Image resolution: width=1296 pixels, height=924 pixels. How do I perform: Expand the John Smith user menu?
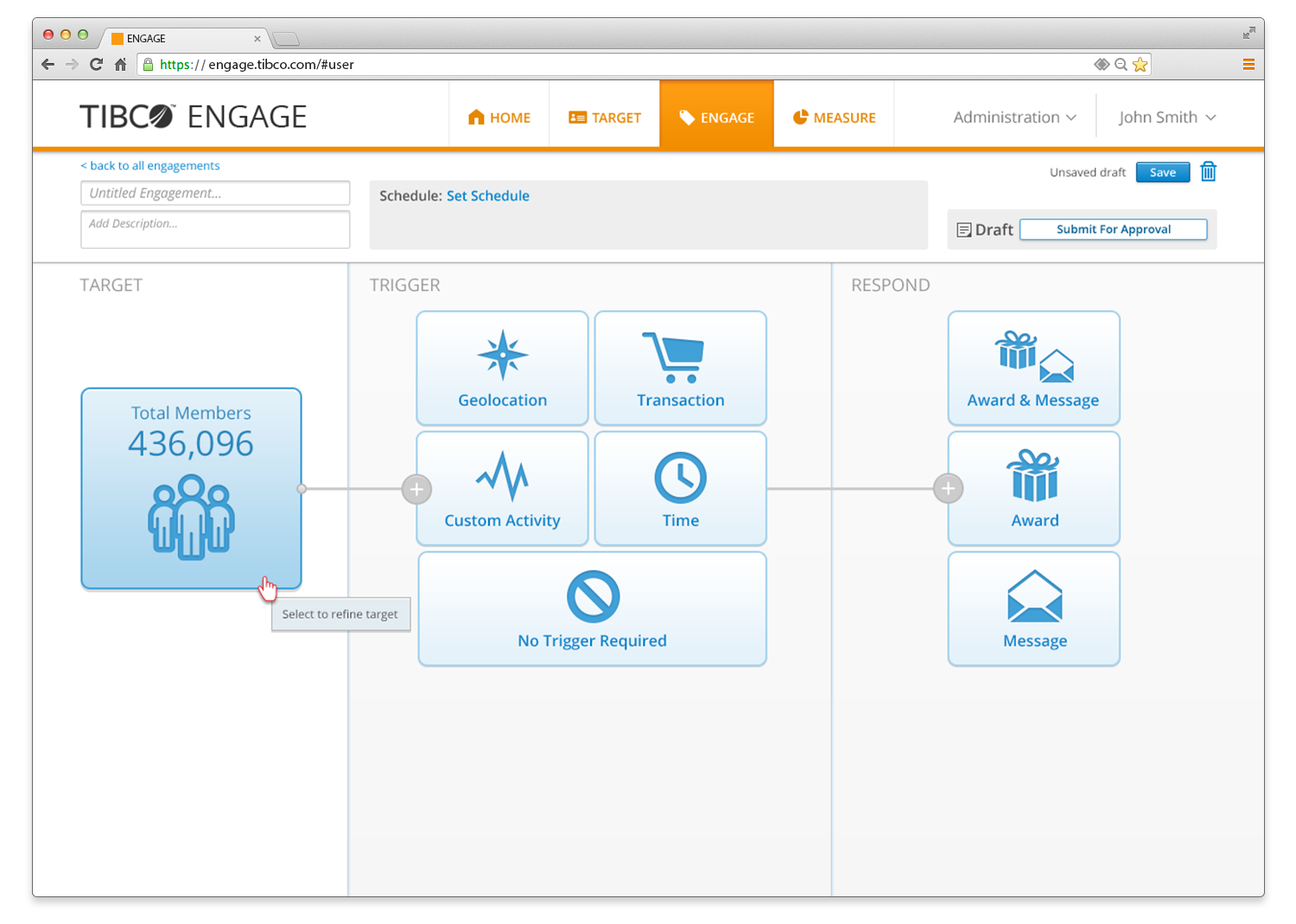point(1167,117)
